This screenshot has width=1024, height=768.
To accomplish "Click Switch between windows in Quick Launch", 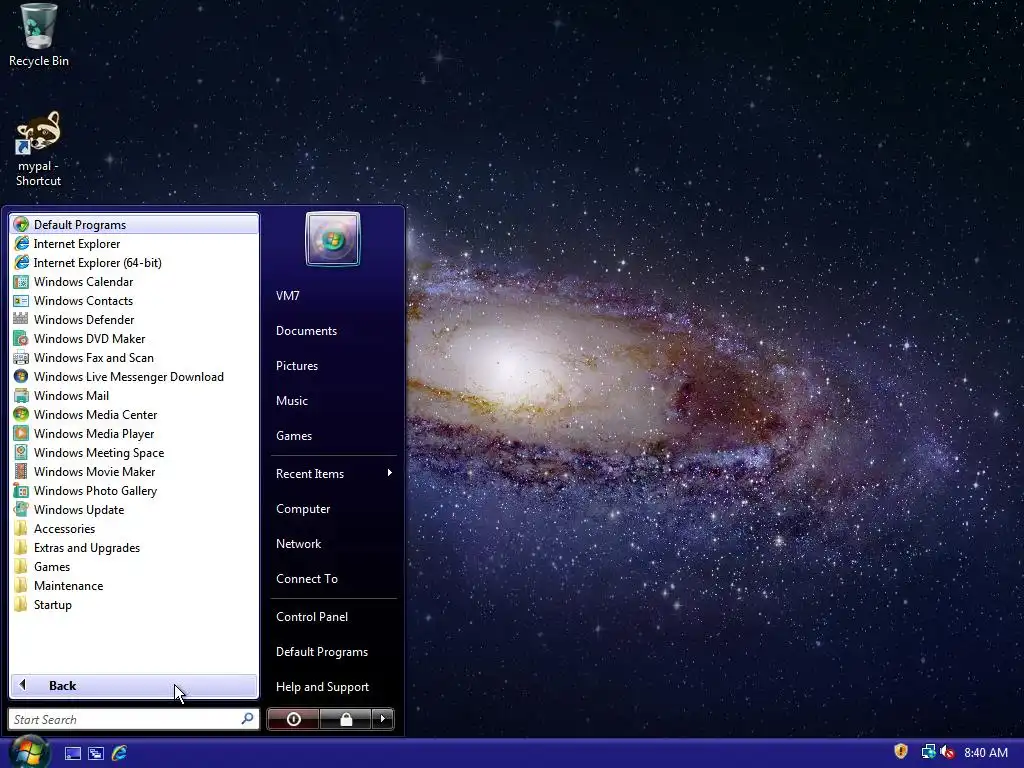I will (x=96, y=753).
